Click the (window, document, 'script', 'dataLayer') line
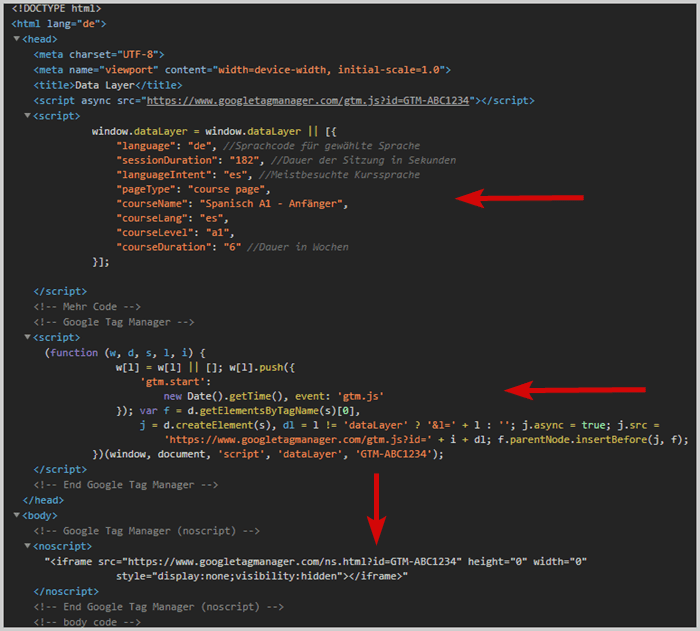The image size is (700, 631). click(268, 454)
